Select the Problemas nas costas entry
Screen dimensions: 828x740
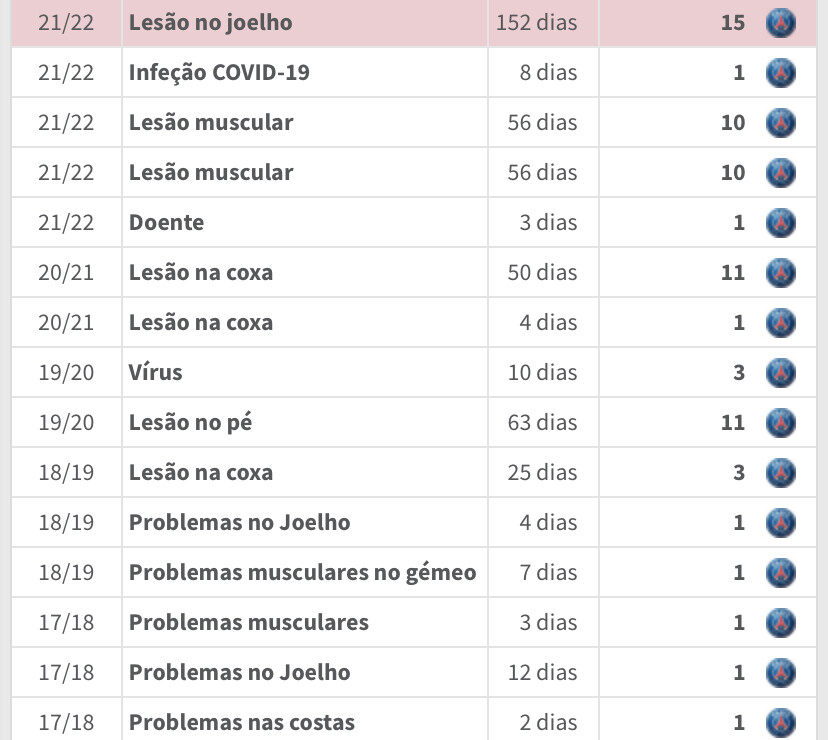click(241, 721)
